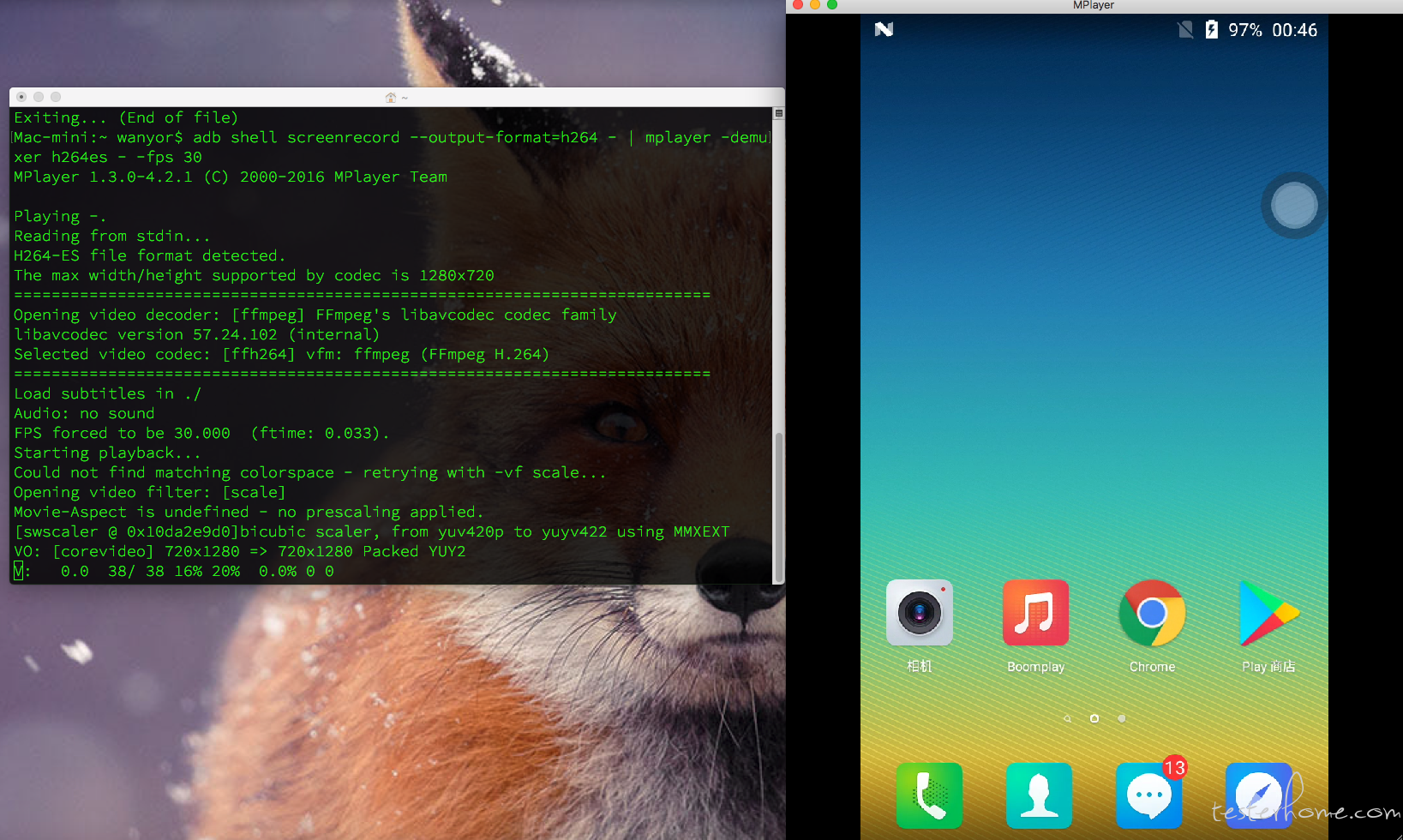Click the MPlayer window title

click(x=1093, y=5)
